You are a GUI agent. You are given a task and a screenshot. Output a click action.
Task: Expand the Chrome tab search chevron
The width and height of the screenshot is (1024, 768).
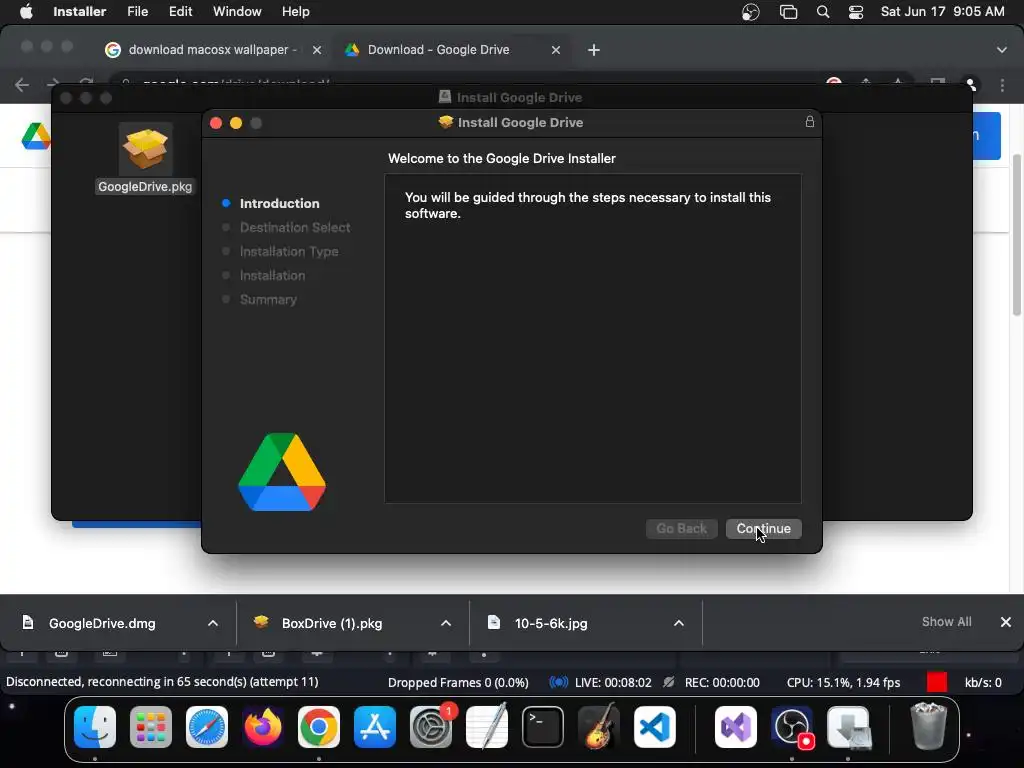[1002, 50]
